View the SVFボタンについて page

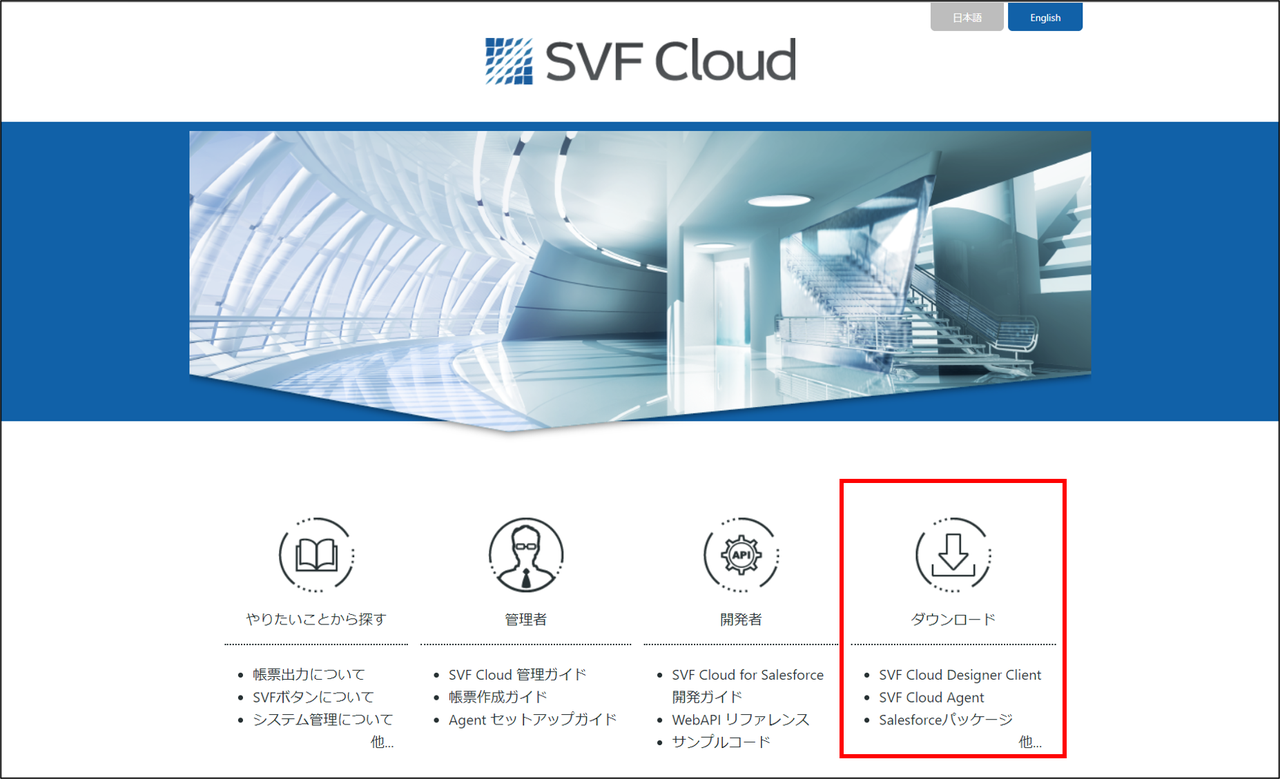pyautogui.click(x=313, y=696)
